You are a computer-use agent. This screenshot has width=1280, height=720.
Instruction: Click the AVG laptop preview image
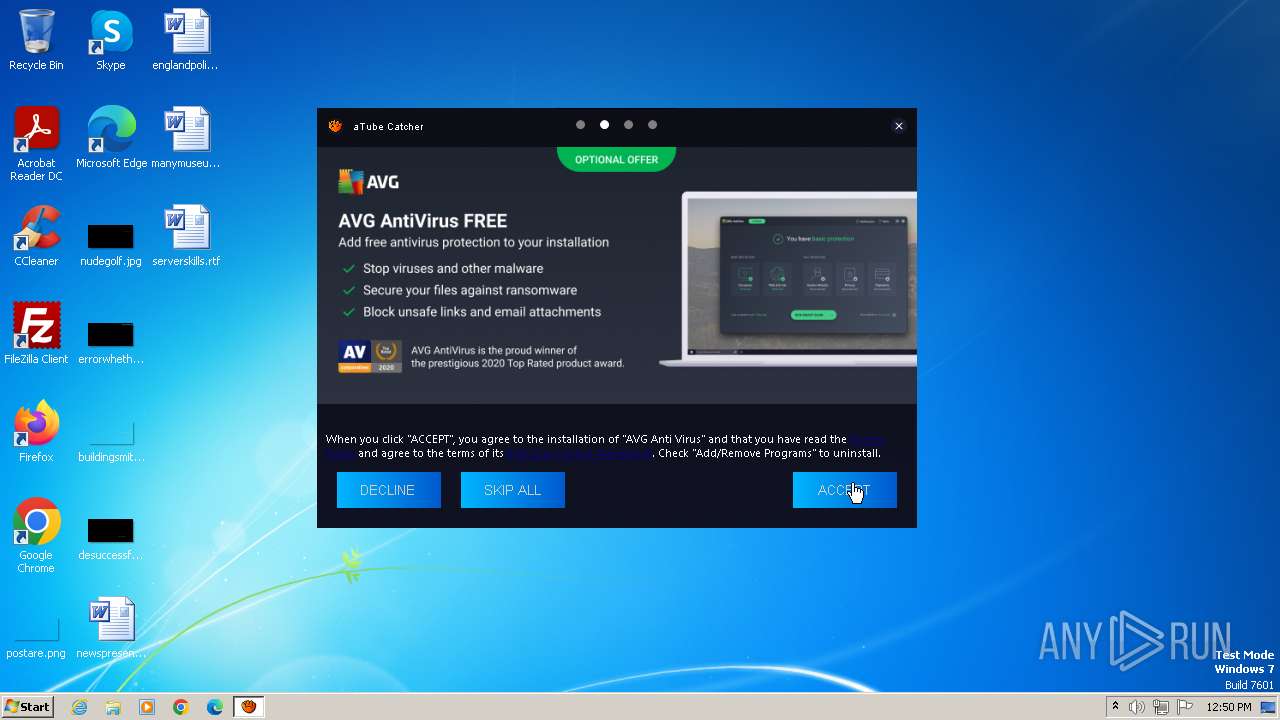788,278
